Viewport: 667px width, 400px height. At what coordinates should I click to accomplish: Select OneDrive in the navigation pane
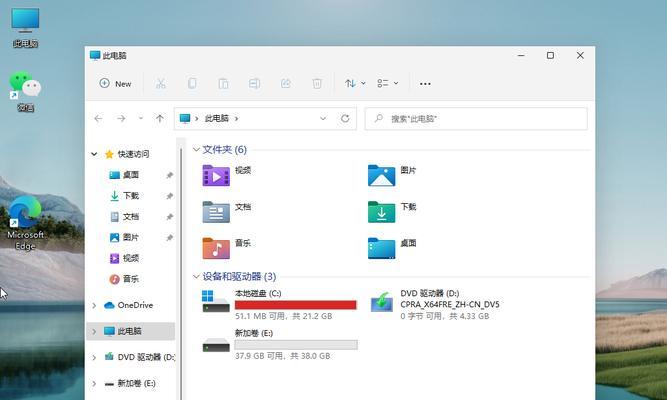point(135,305)
